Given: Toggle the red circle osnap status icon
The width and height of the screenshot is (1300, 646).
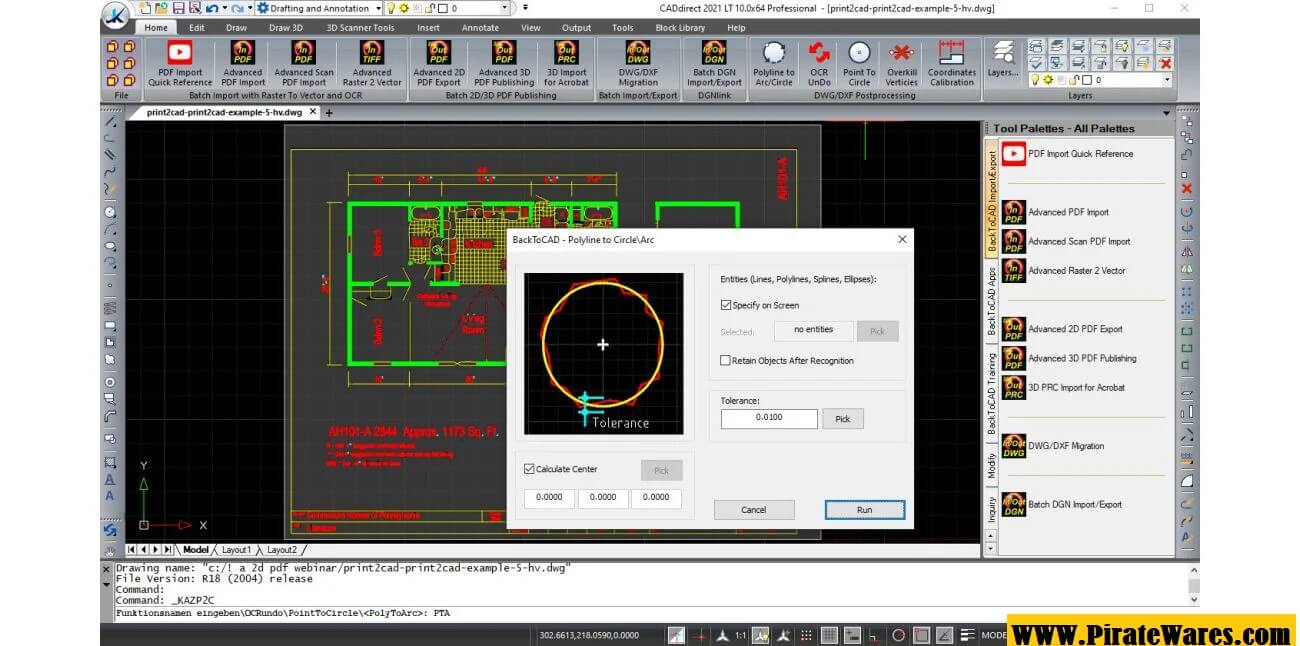Looking at the screenshot, I should (898, 635).
